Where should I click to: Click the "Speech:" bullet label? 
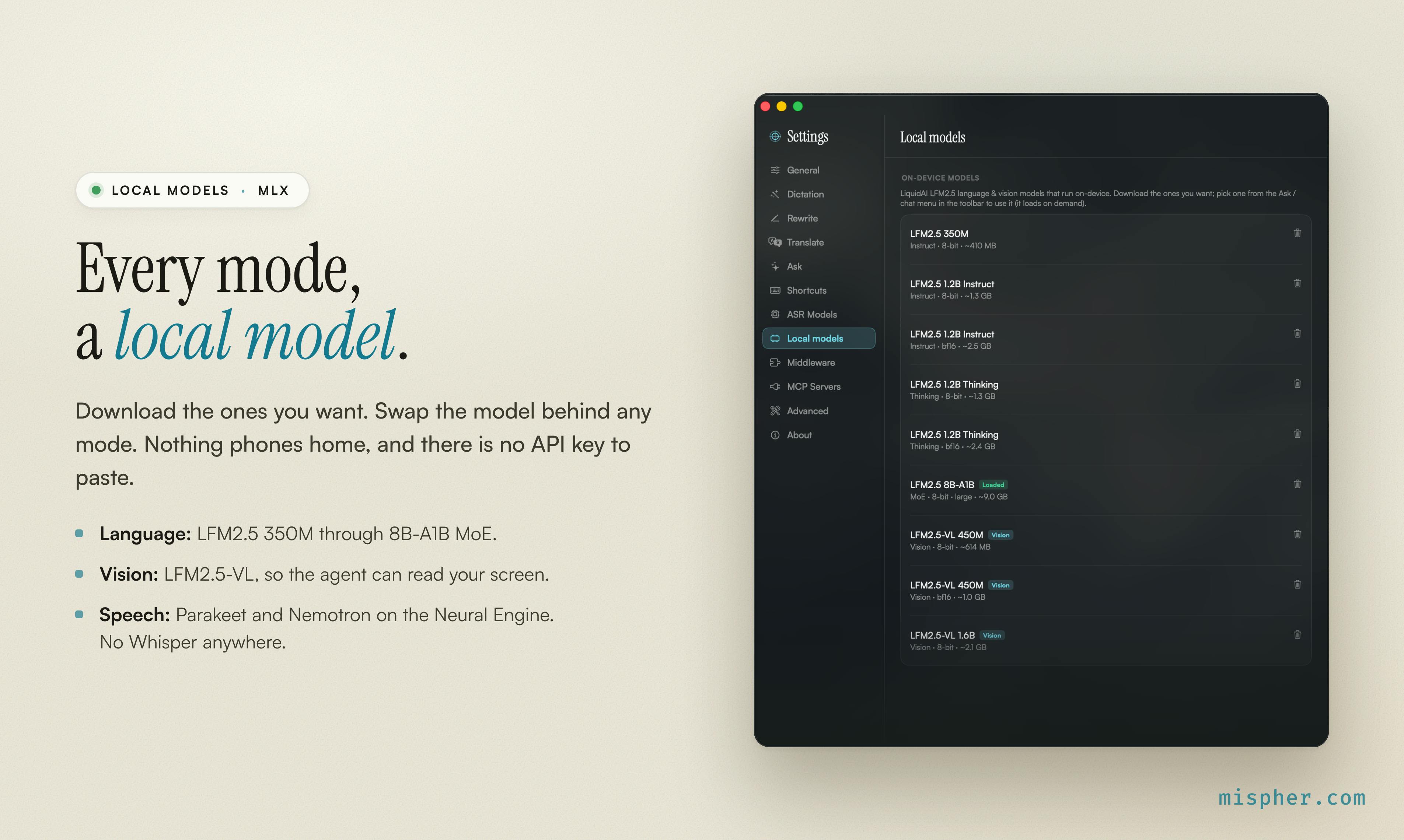pos(135,615)
